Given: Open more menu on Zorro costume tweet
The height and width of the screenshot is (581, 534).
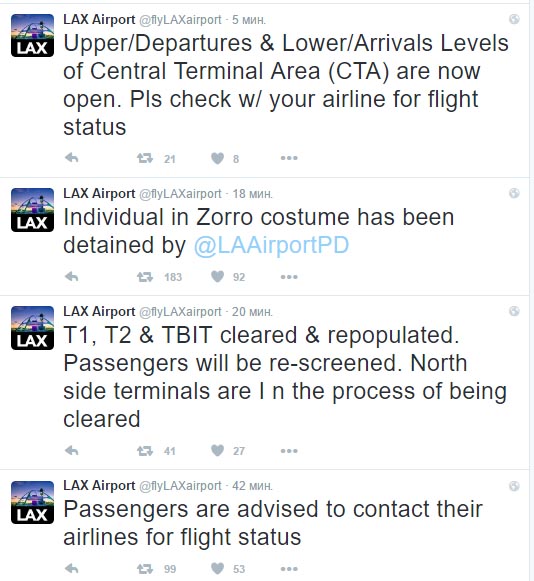Looking at the screenshot, I should pyautogui.click(x=289, y=277).
